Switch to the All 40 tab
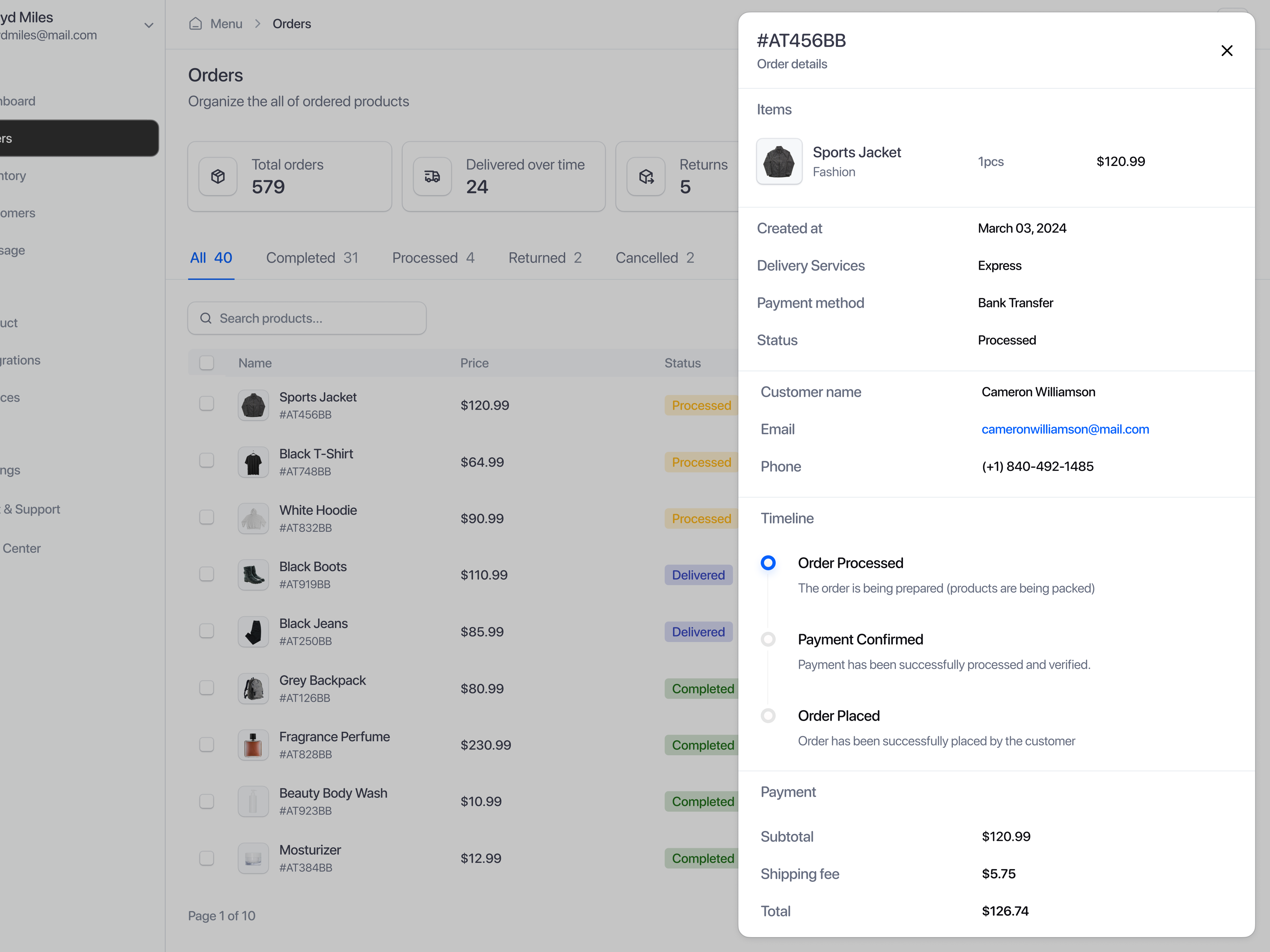Image resolution: width=1270 pixels, height=952 pixels. 211,258
